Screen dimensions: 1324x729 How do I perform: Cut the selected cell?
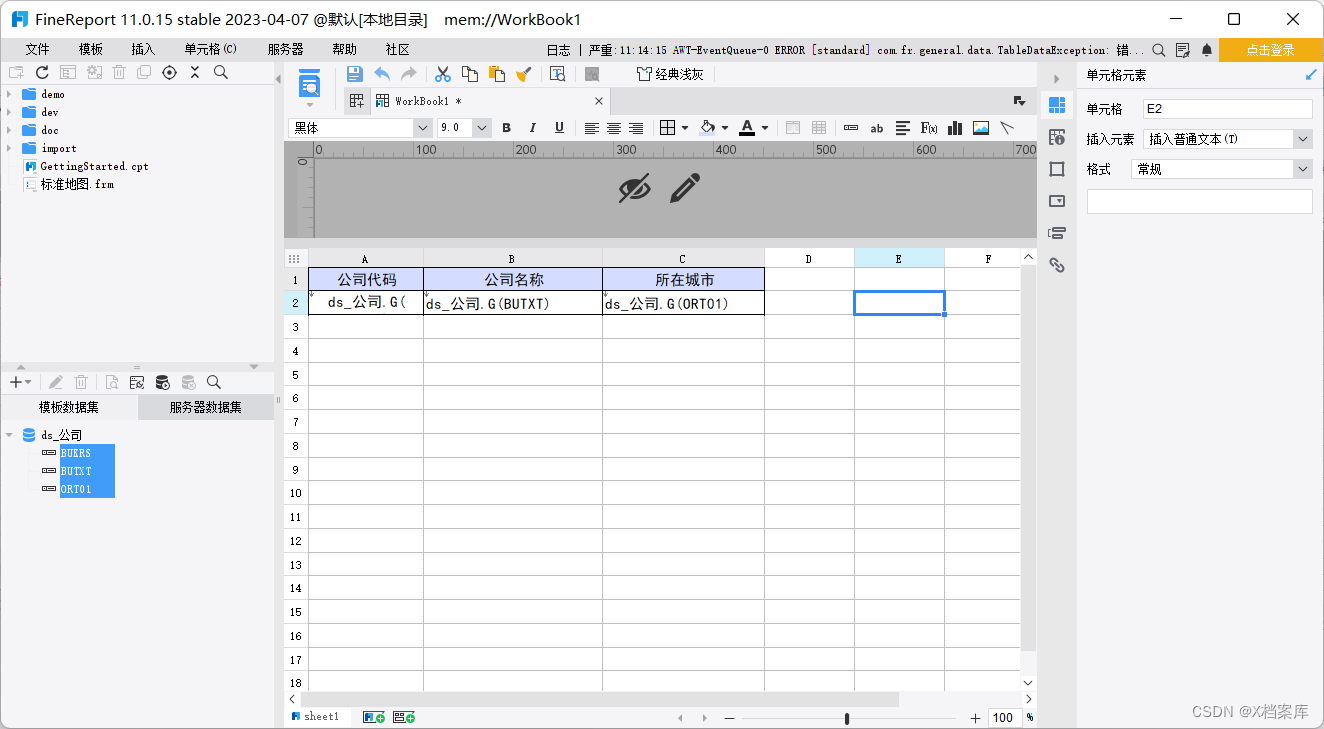(443, 74)
